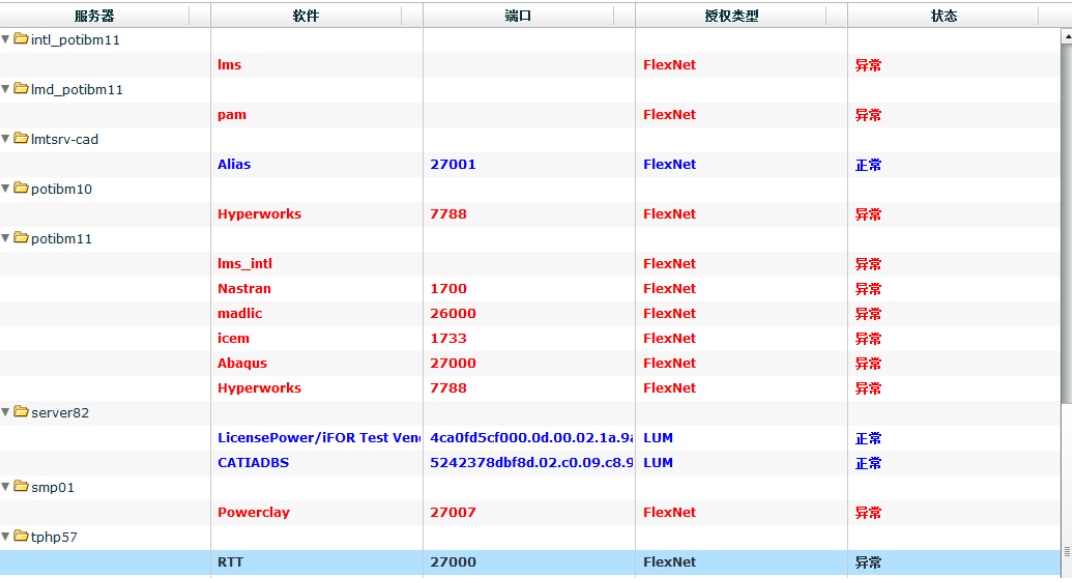Click the intl_potibm11 folder icon
This screenshot has height=583, width=1072.
(x=21, y=39)
